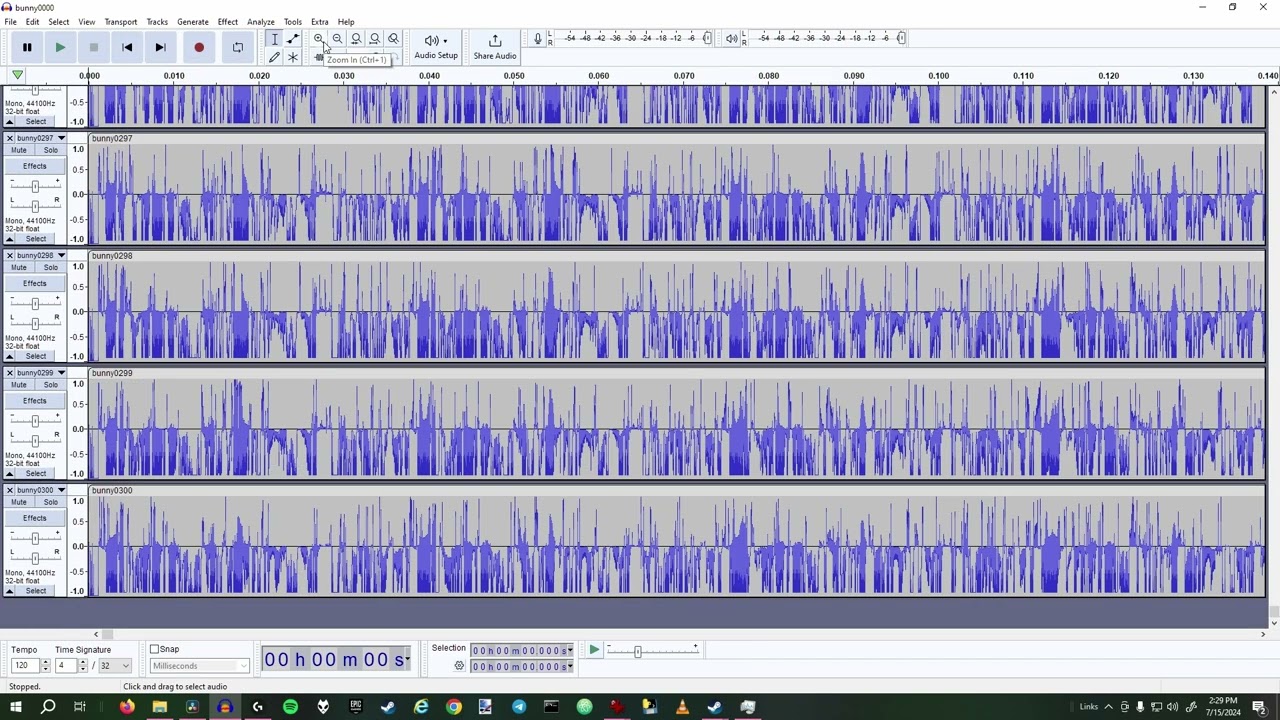1280x720 pixels.
Task: Click the microphone record meter icon
Action: tap(538, 39)
